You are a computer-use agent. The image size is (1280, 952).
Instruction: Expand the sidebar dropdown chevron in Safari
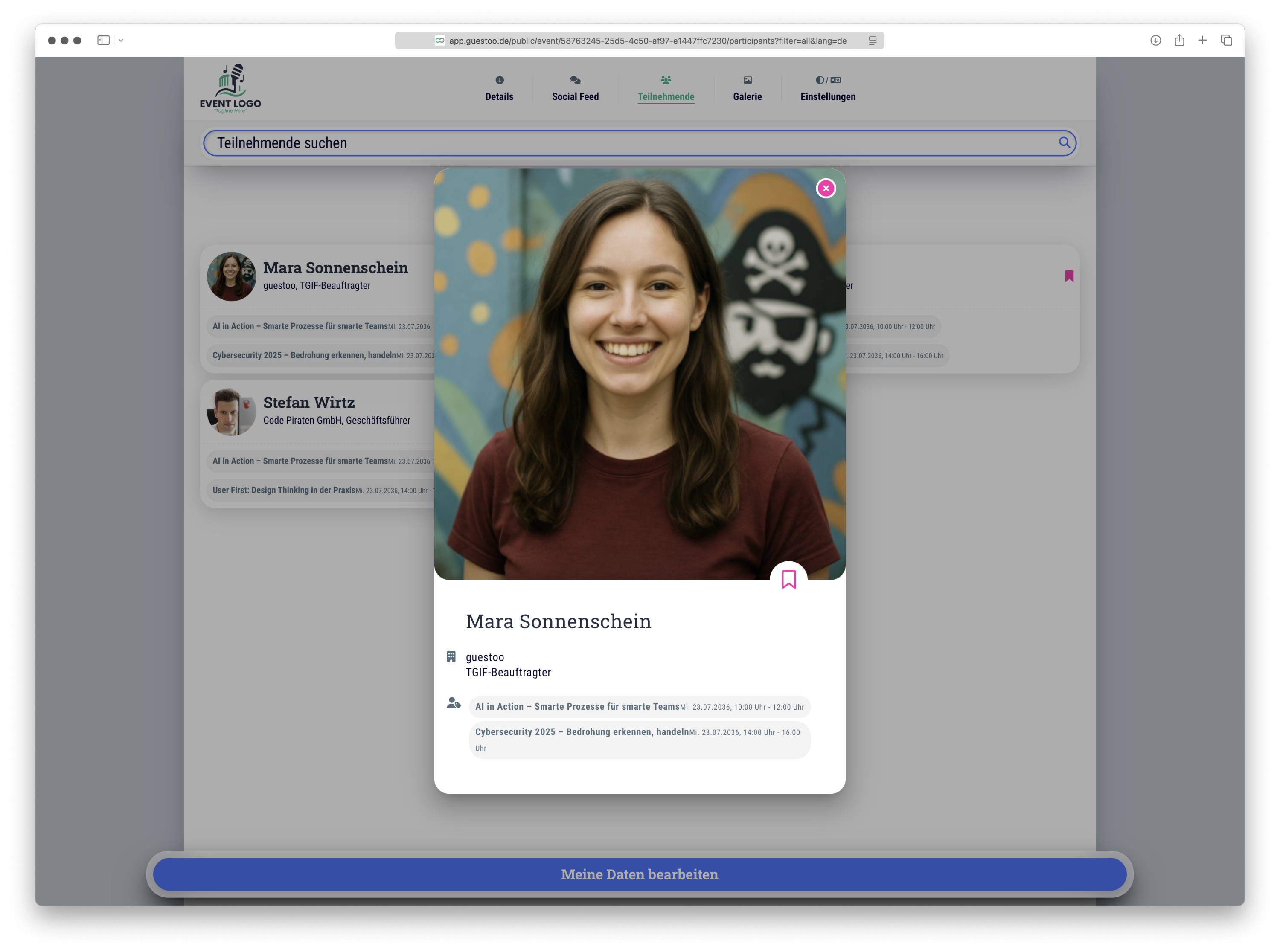click(121, 41)
